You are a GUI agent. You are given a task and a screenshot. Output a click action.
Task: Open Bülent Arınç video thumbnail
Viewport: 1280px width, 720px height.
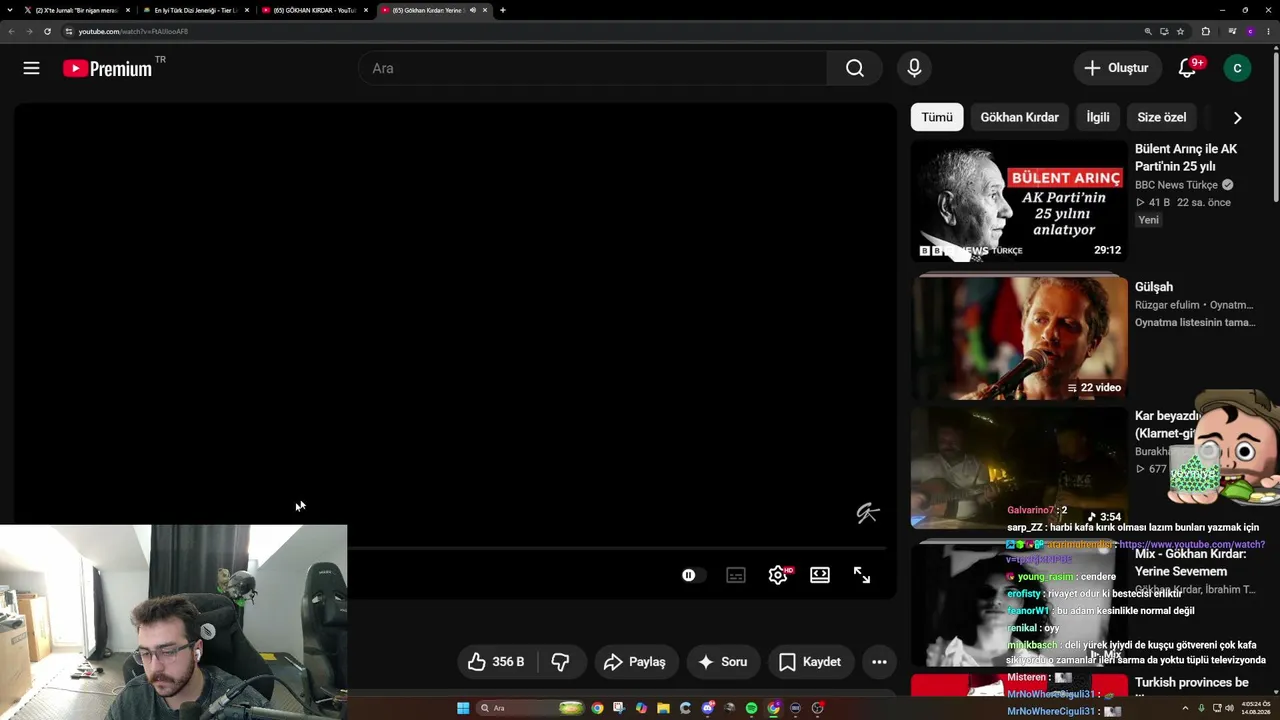(x=1019, y=201)
